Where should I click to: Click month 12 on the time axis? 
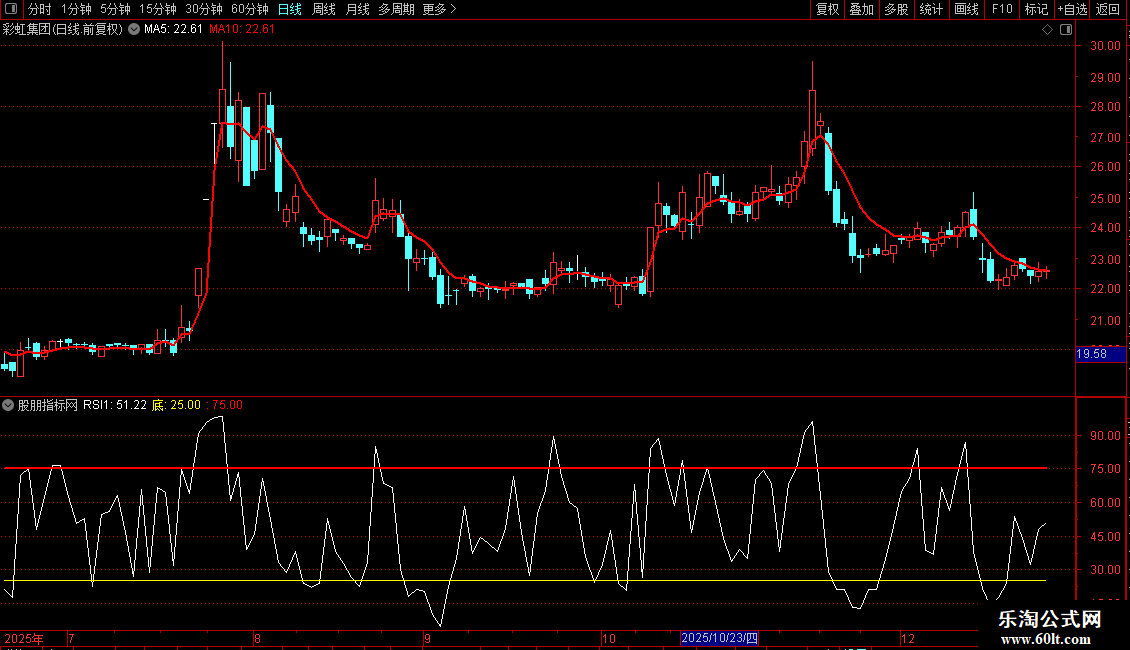pos(907,638)
